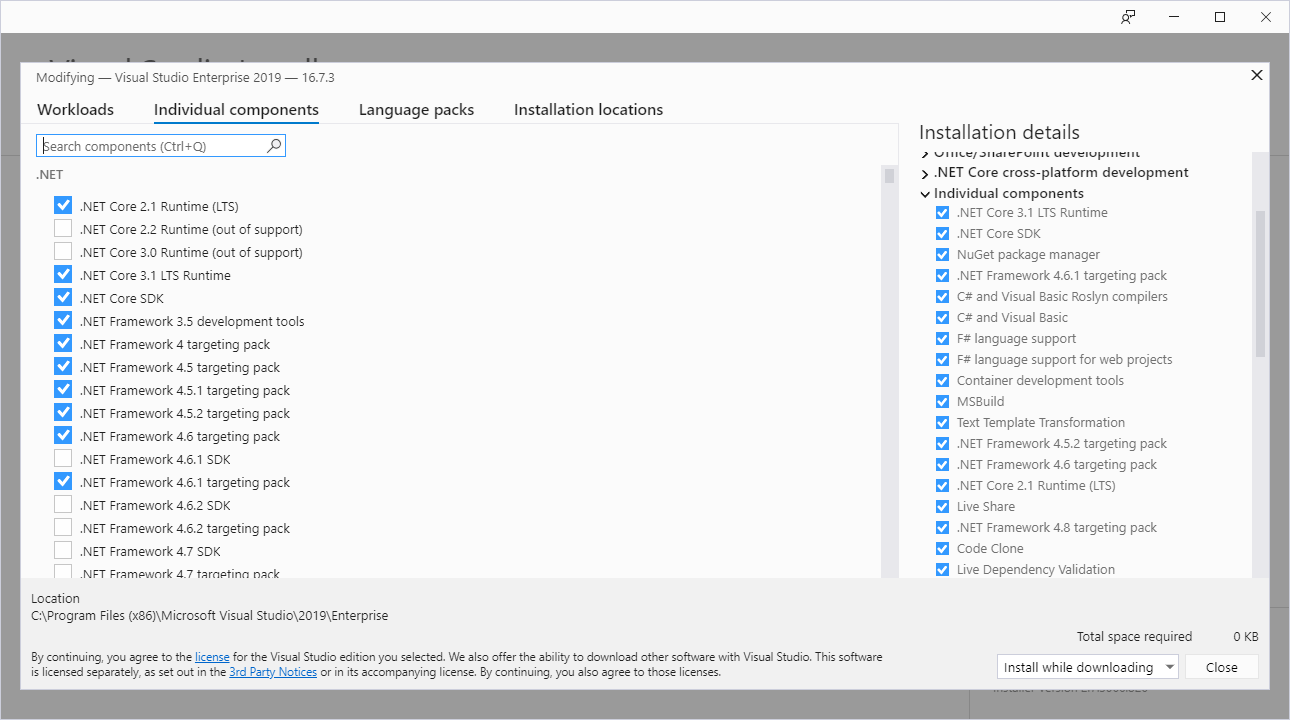Screen dimensions: 1290x720
Task: Click the .NET category heading
Action: (x=49, y=175)
